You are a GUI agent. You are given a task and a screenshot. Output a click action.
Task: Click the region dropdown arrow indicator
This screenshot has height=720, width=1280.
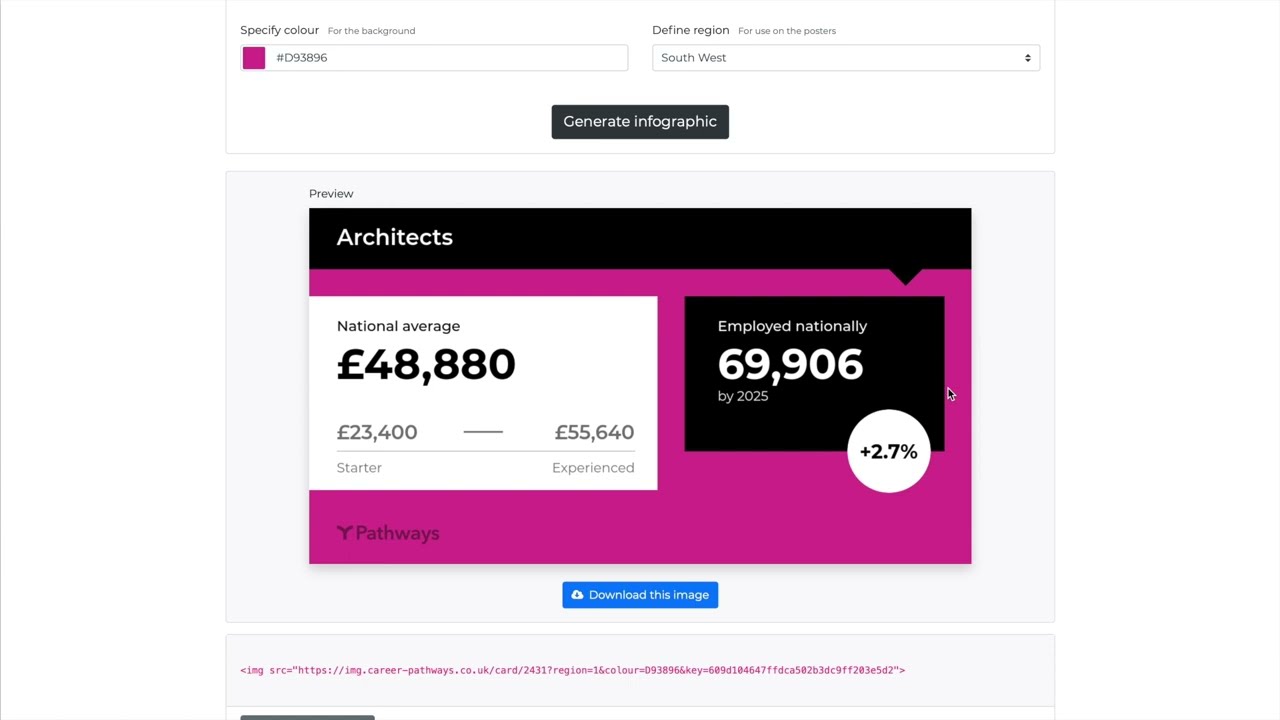tap(1027, 58)
